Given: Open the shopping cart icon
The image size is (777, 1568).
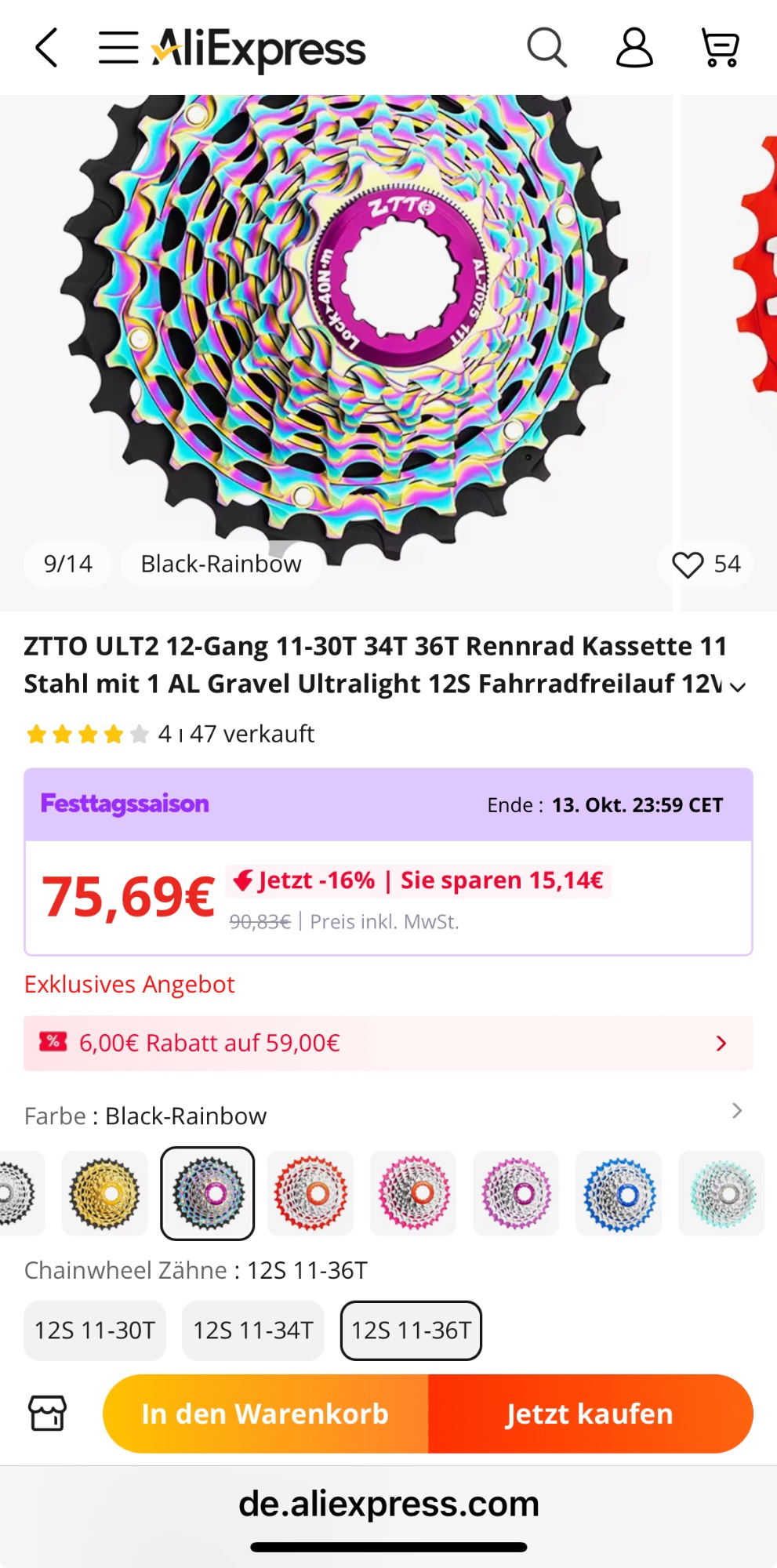Looking at the screenshot, I should pos(720,48).
